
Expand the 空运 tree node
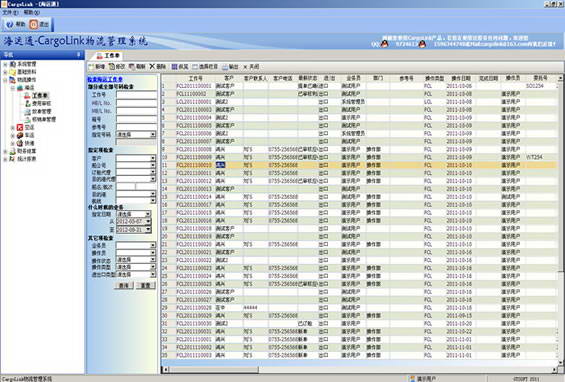(x=13, y=128)
